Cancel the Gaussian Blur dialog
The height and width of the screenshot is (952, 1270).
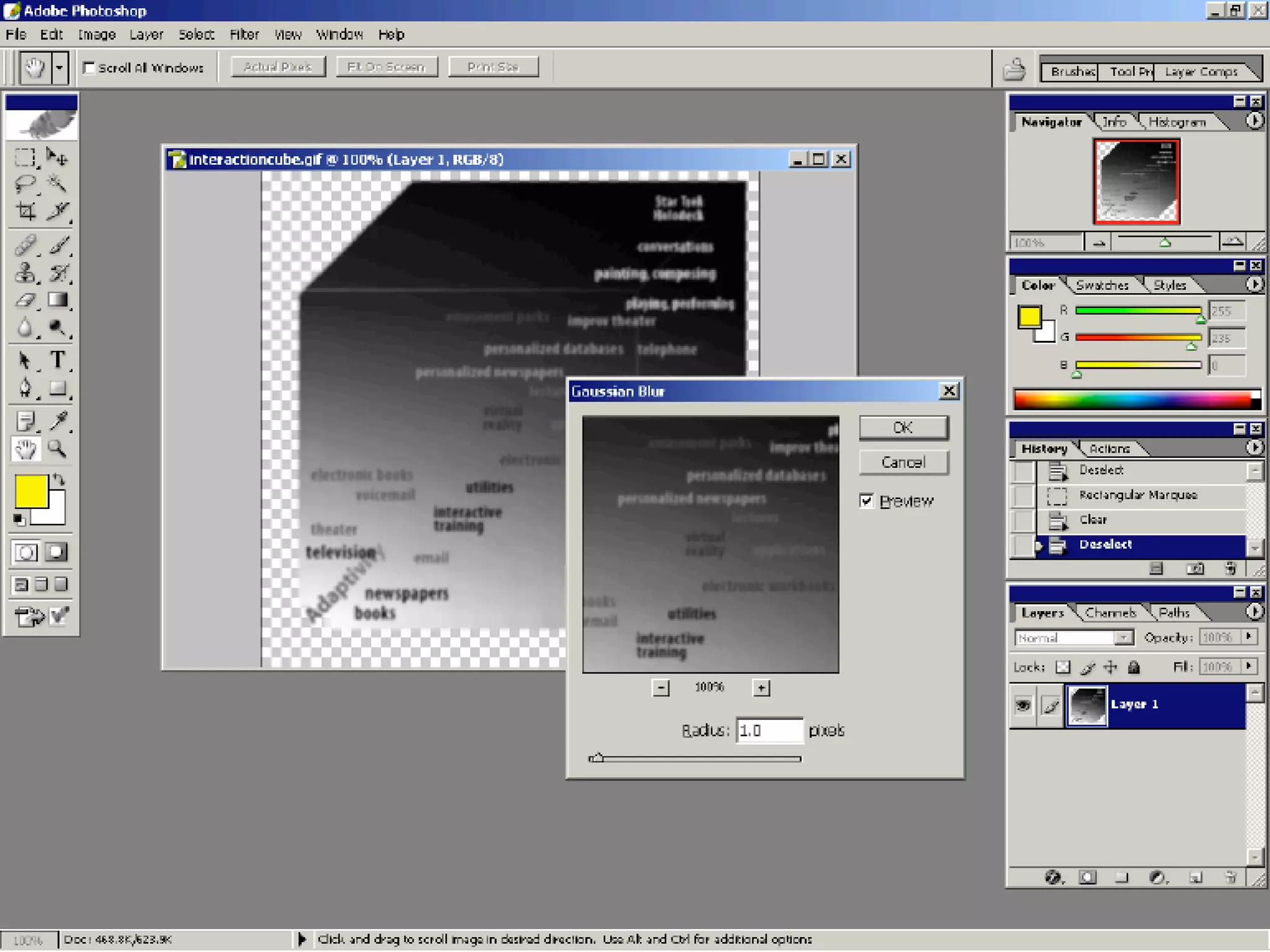tap(903, 462)
